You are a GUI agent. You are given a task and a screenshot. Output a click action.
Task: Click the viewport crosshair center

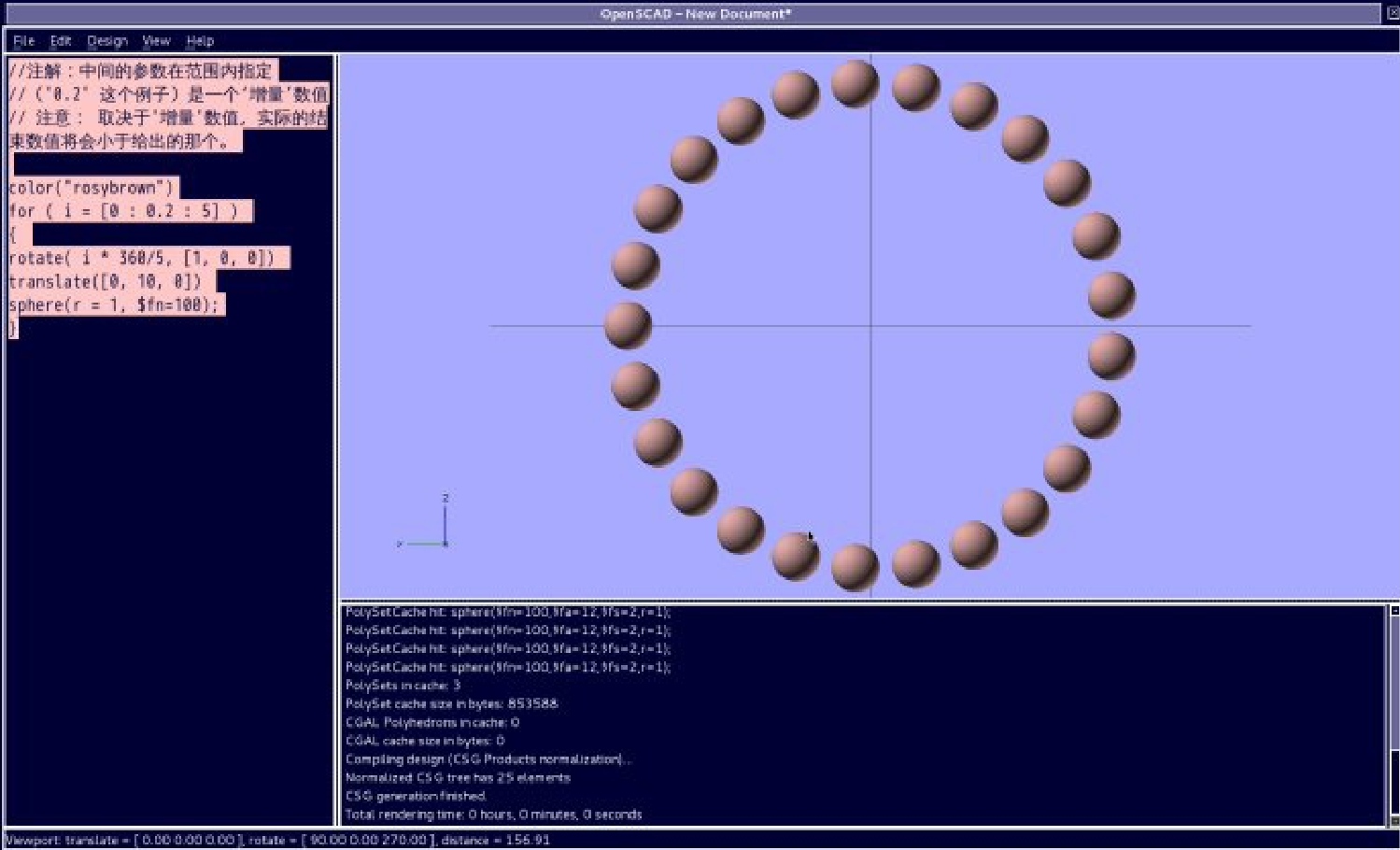(870, 326)
